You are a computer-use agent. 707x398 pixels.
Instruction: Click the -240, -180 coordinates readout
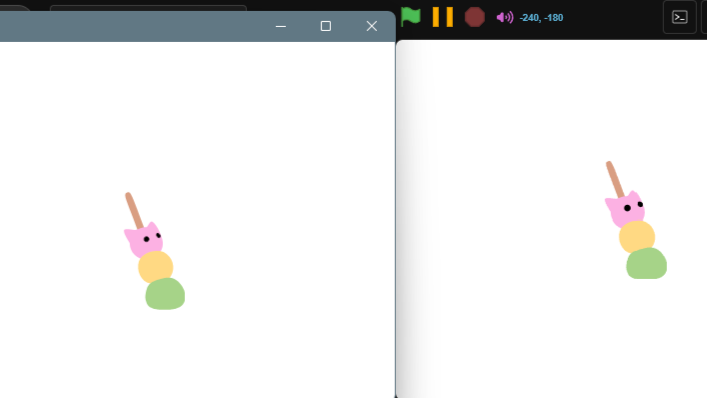pyautogui.click(x=541, y=18)
